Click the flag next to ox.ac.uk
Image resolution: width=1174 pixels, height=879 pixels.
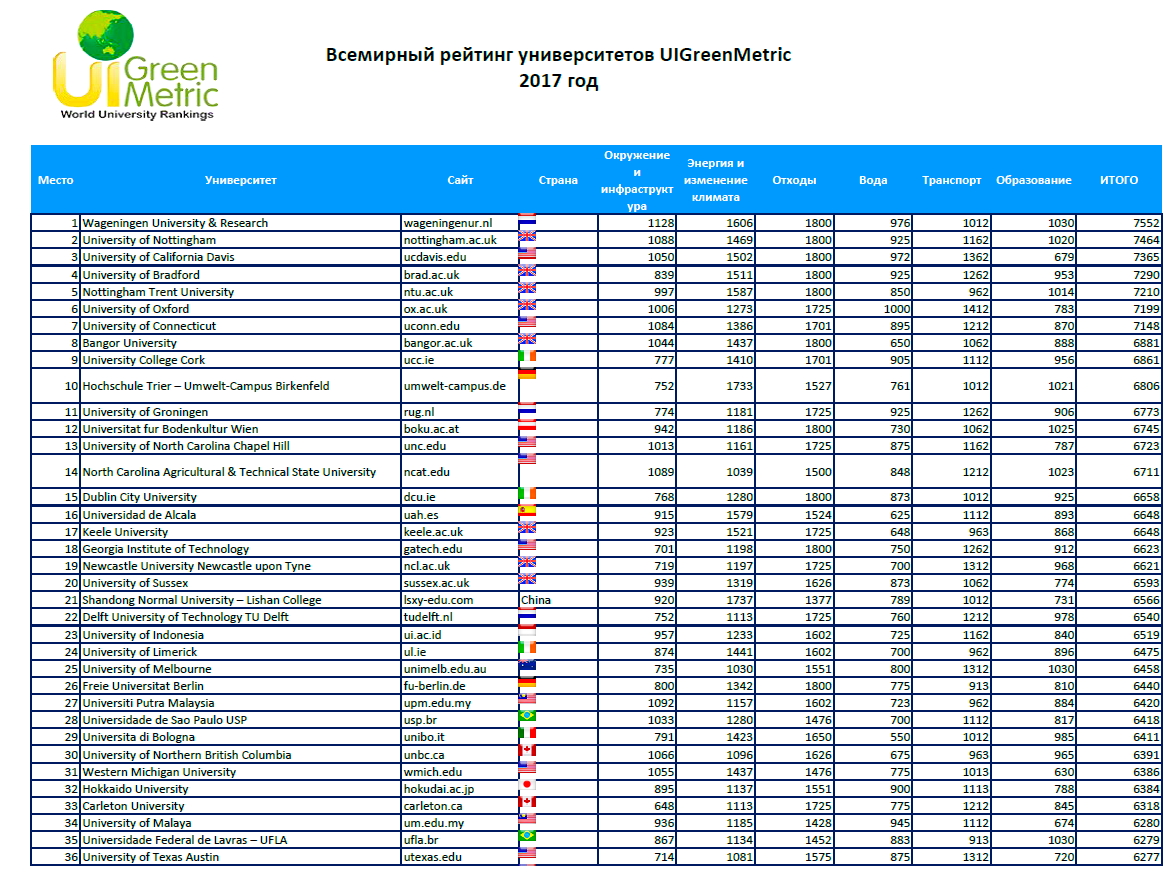(x=527, y=305)
